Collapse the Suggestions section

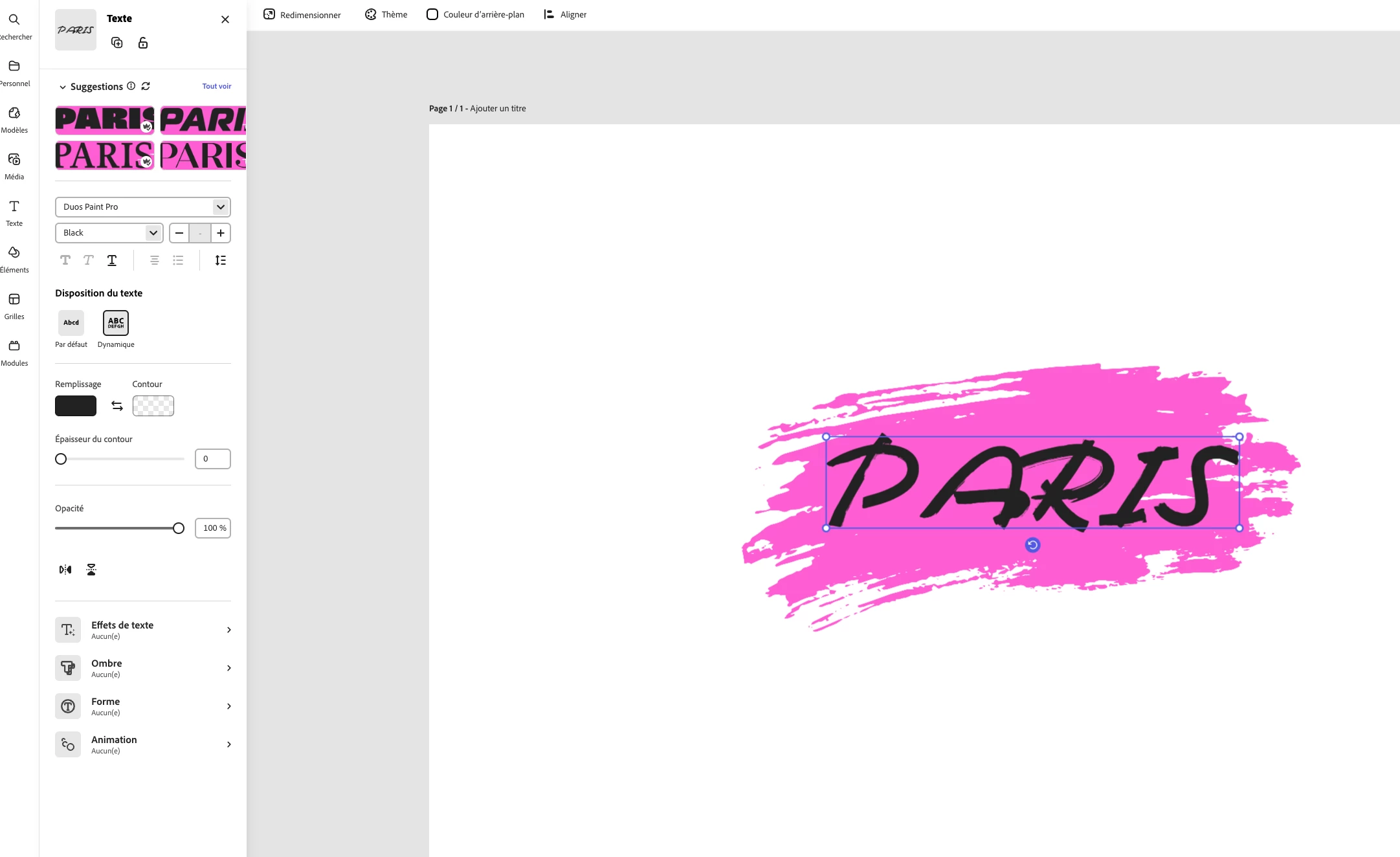63,87
